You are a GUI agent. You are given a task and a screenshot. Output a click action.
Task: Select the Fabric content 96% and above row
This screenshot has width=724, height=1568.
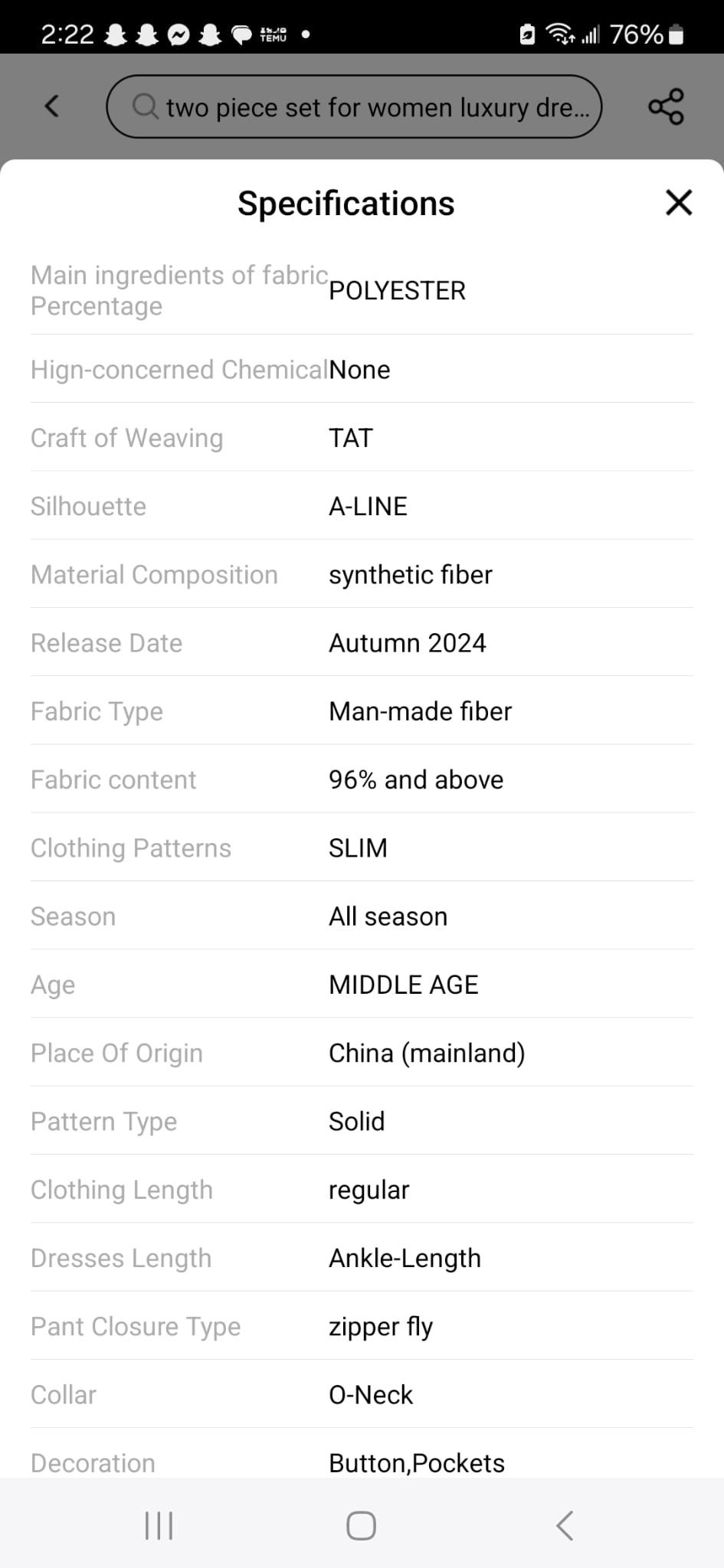(x=362, y=779)
